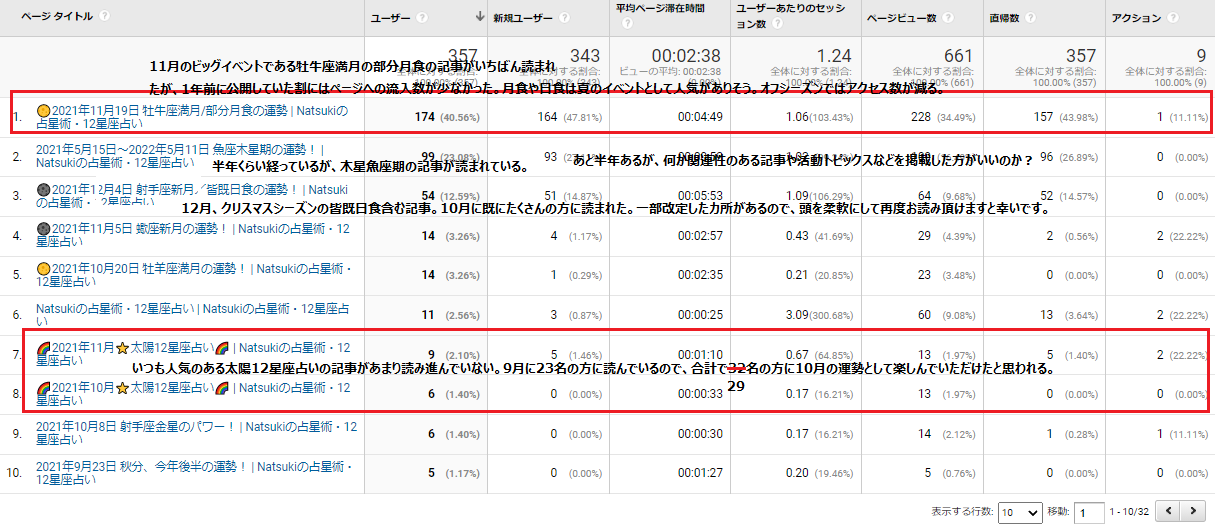Click the sort arrow in ユーザー column
This screenshot has width=1215, height=529.
[x=482, y=18]
